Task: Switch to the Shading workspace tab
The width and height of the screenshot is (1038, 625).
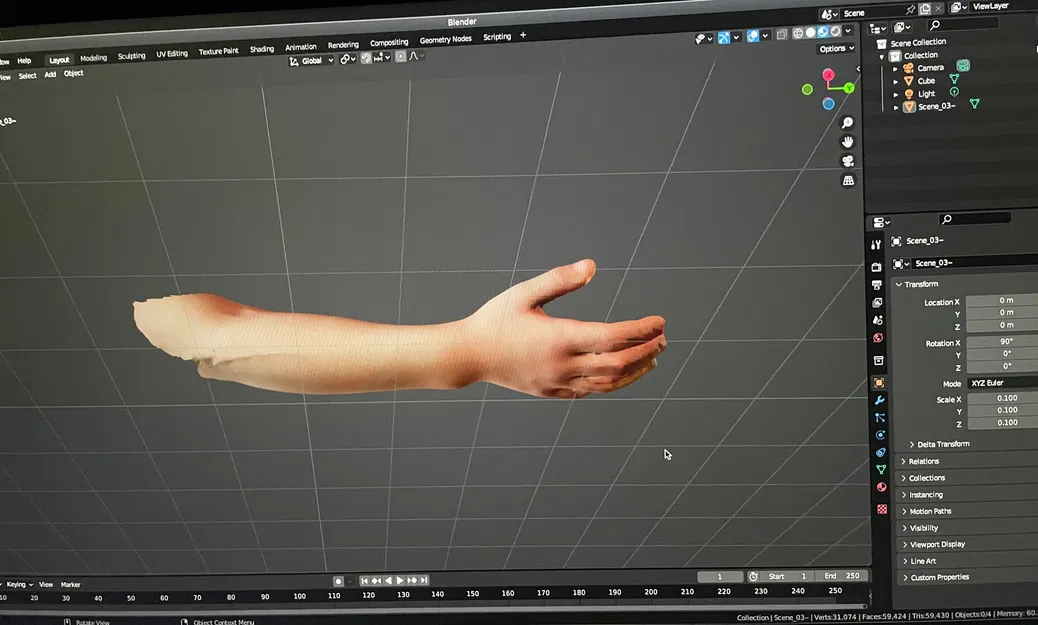Action: pyautogui.click(x=261, y=49)
